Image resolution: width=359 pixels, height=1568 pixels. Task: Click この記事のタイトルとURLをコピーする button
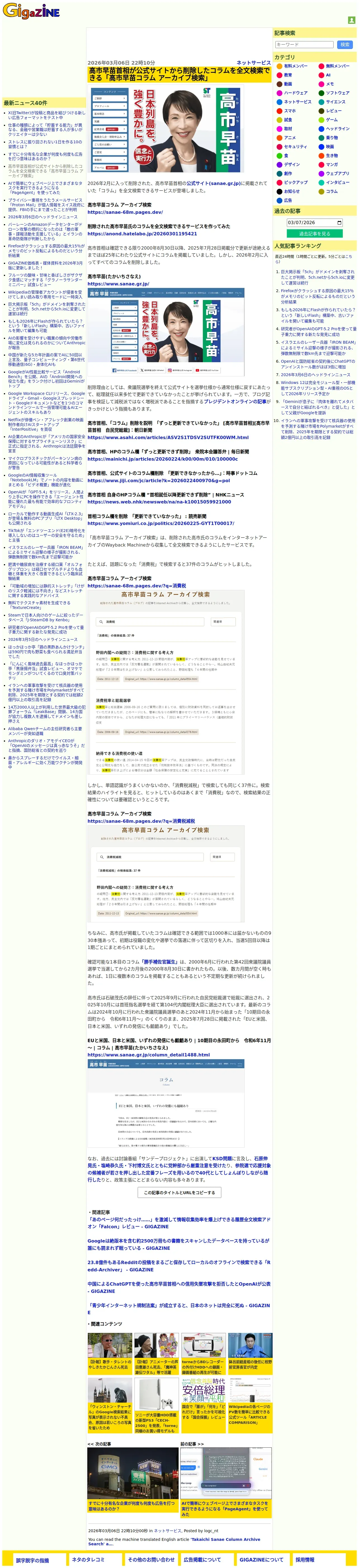pyautogui.click(x=179, y=1192)
